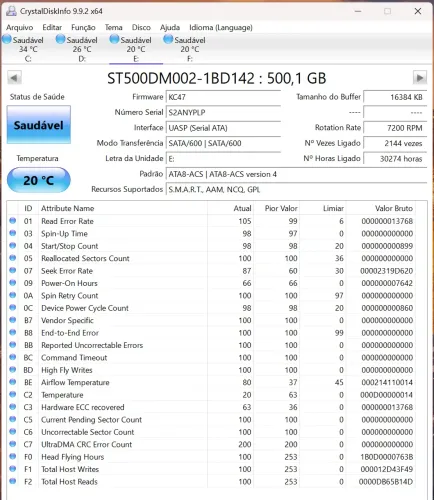434x500 pixels.
Task: Click the Padrão field ATA8-ACS
Action: (x=296, y=174)
